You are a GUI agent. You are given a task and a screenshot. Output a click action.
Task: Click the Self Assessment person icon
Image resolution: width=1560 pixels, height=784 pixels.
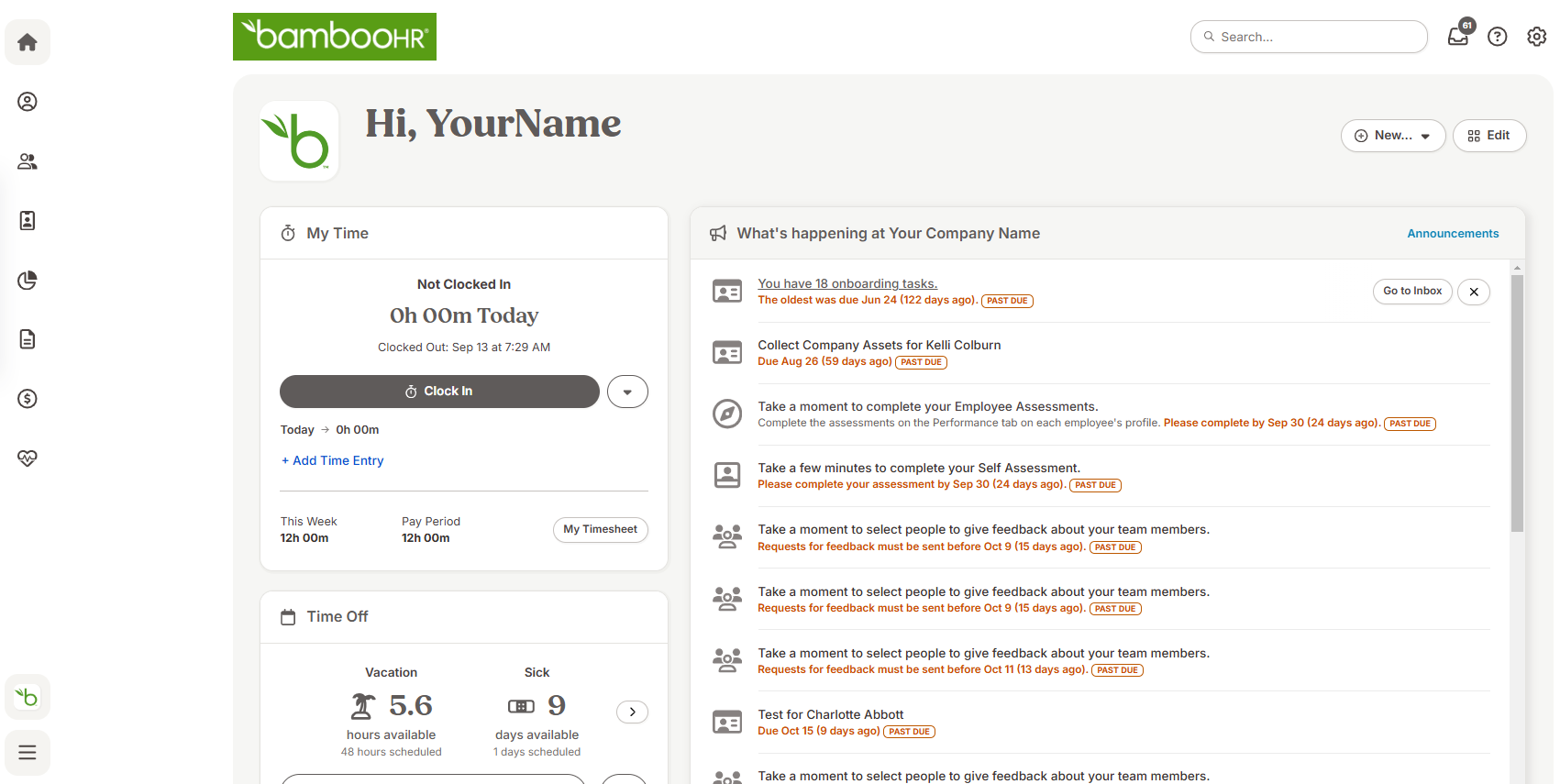pyautogui.click(x=727, y=475)
